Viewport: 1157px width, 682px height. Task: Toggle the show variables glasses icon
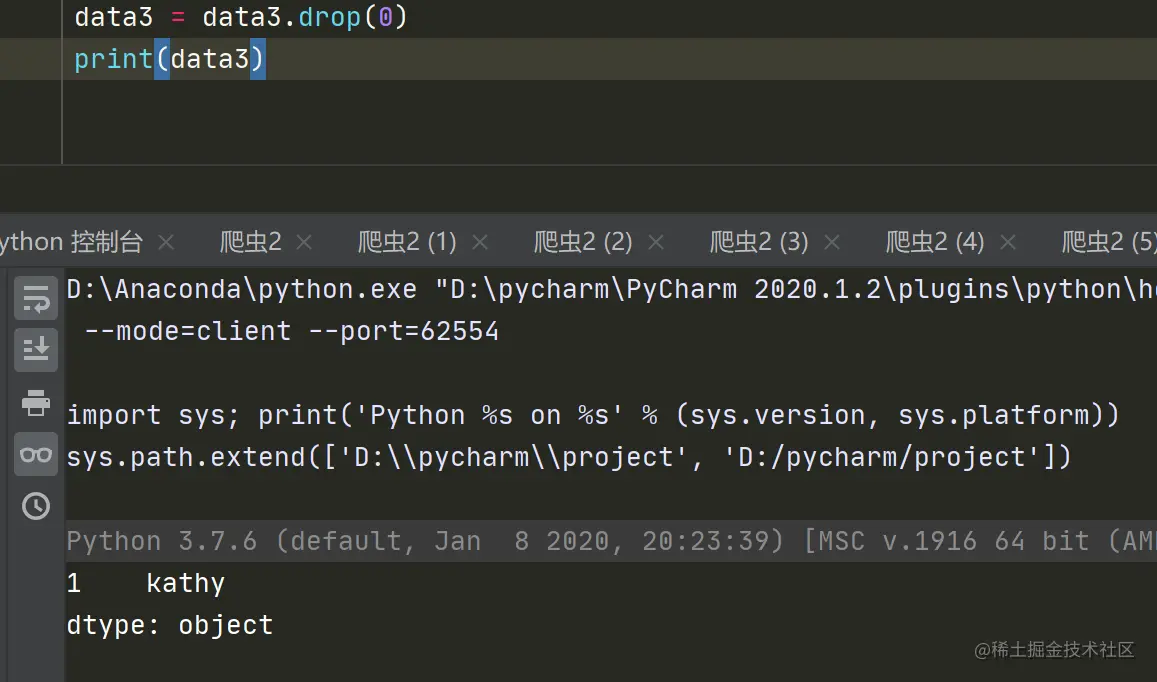[36, 455]
